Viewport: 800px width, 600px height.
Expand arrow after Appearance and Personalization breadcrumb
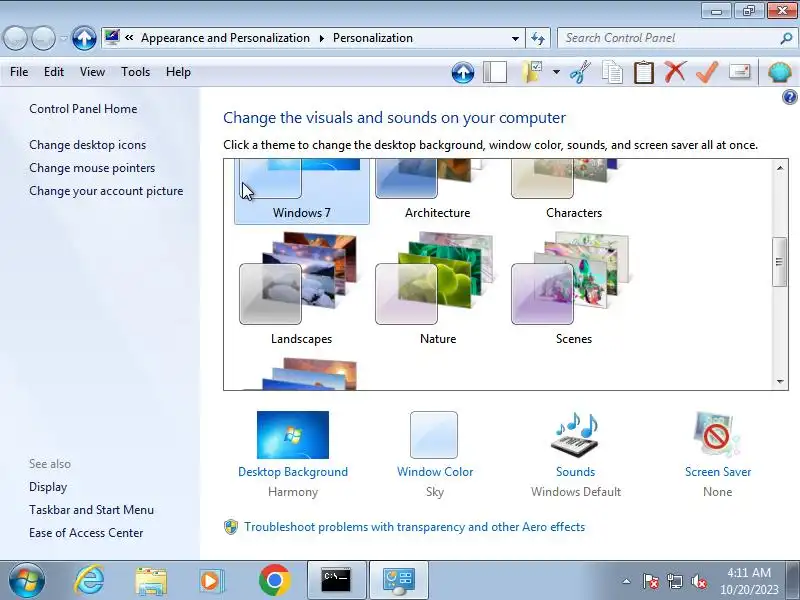(x=321, y=38)
